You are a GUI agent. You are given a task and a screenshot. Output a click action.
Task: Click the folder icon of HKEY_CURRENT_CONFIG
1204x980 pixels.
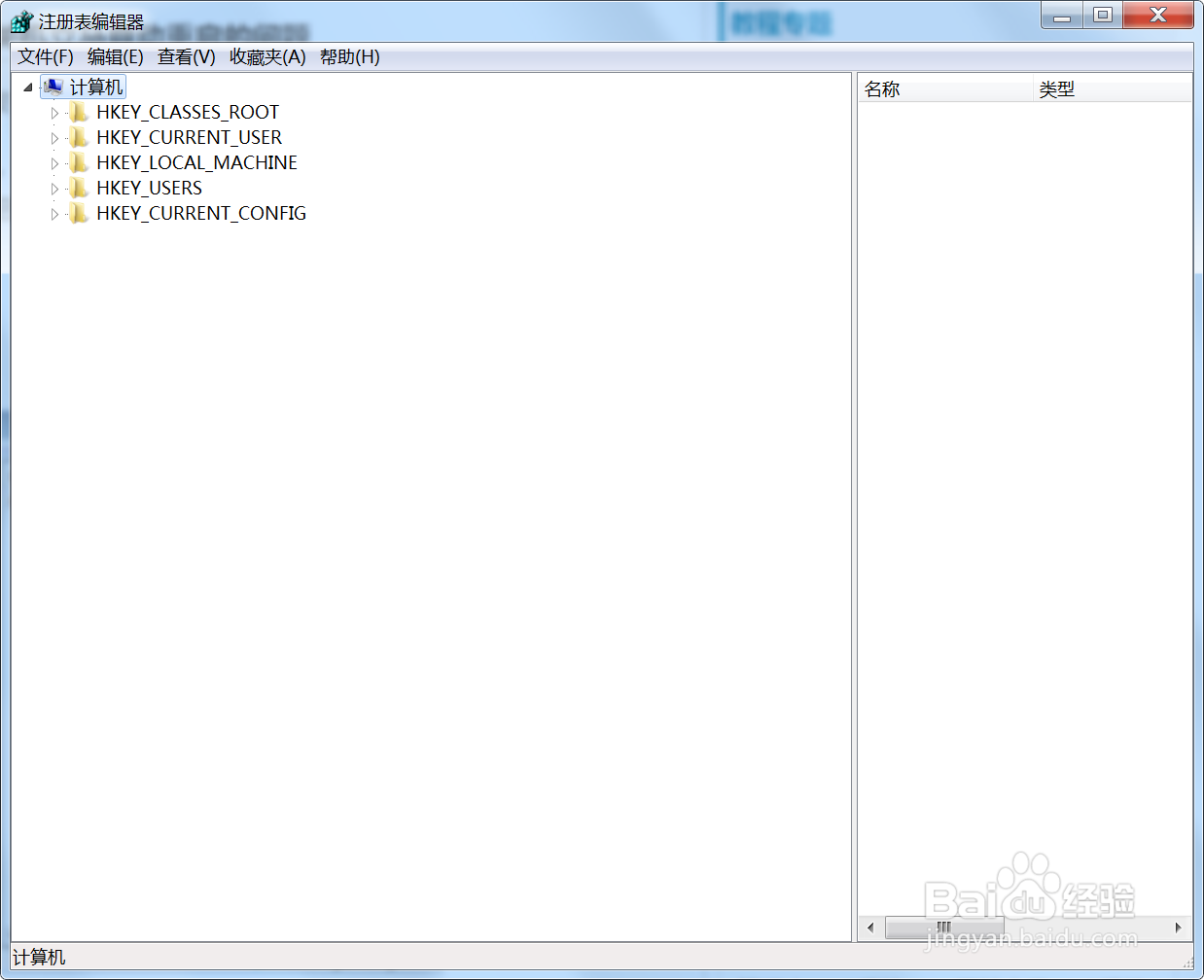click(79, 213)
